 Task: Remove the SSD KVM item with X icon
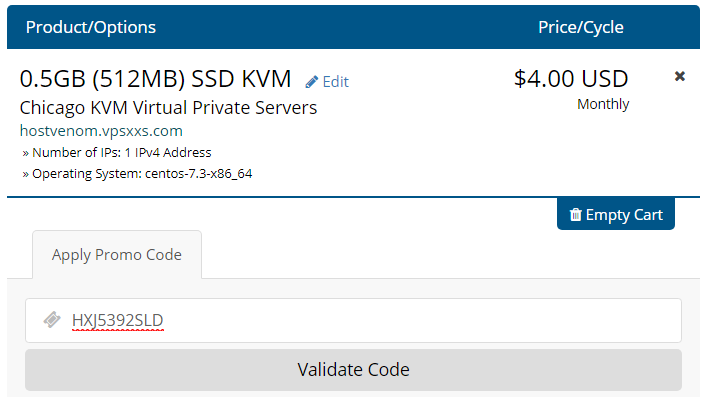(679, 76)
